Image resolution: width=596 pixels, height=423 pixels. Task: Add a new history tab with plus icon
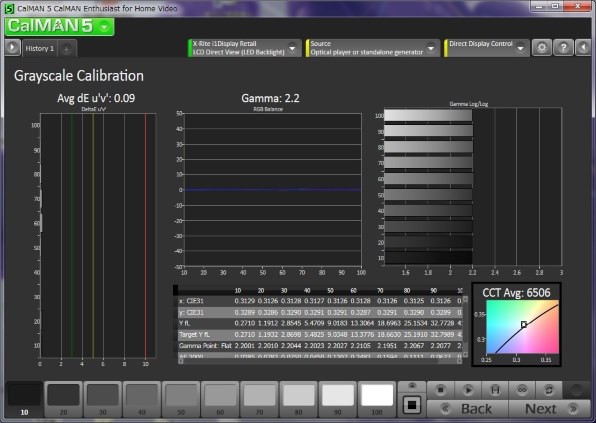point(67,49)
